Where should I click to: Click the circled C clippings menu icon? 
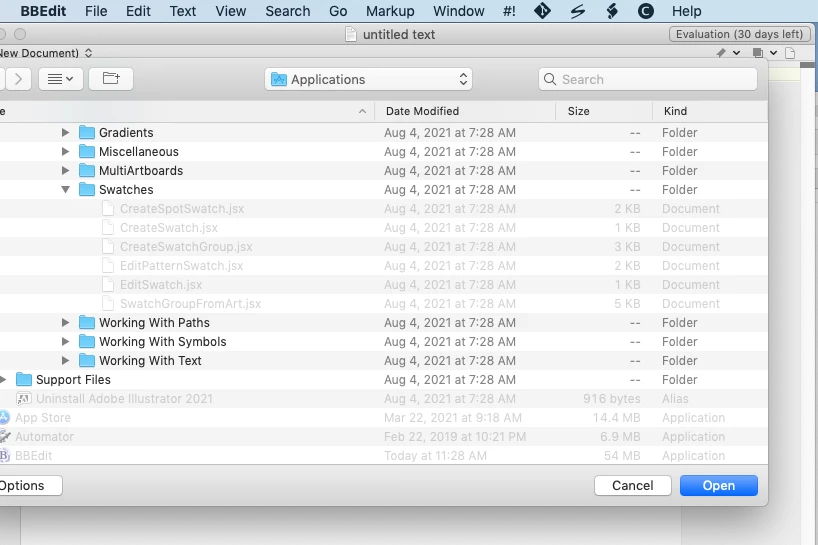[646, 11]
